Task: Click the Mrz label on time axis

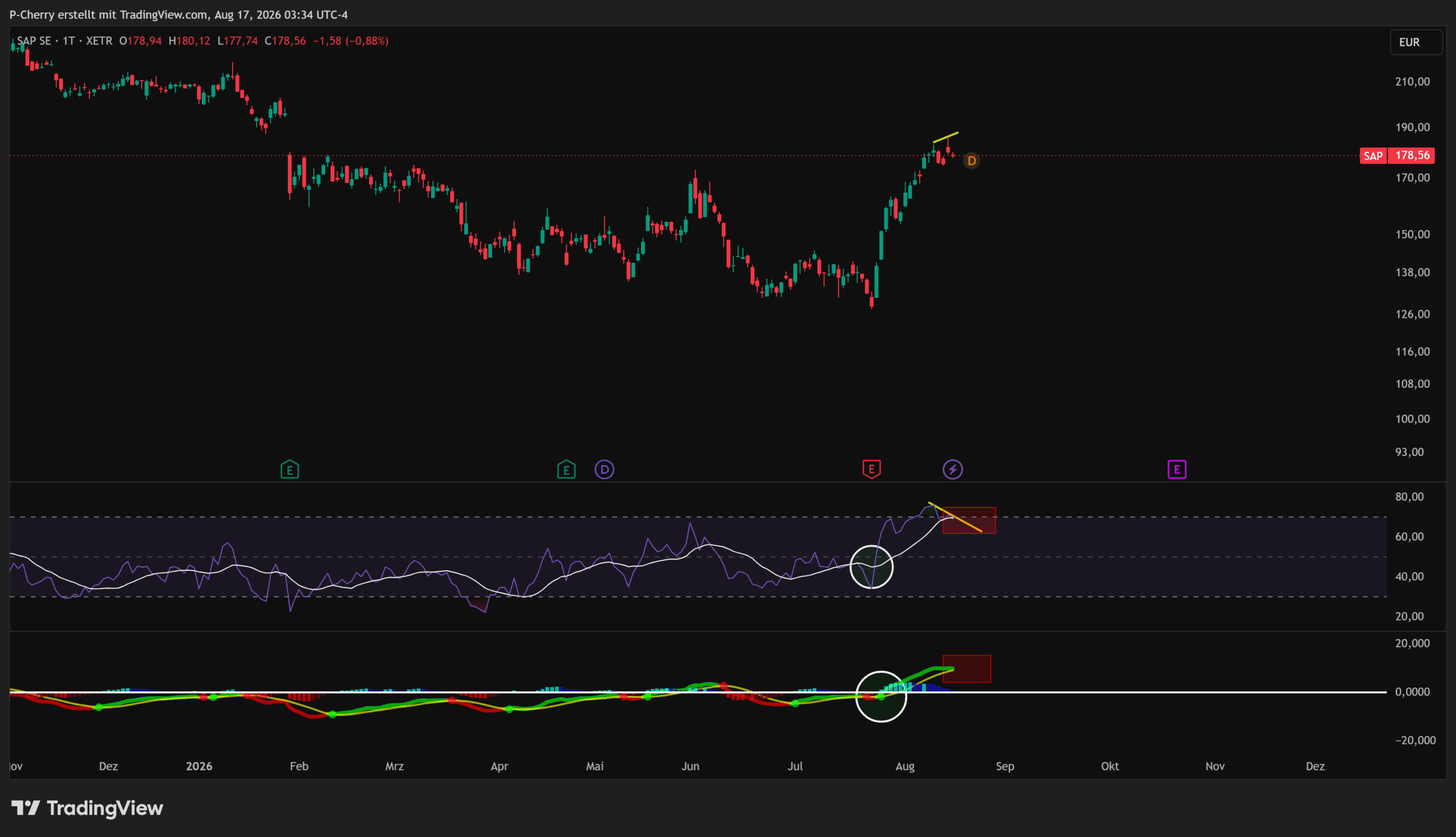Action: coord(394,766)
